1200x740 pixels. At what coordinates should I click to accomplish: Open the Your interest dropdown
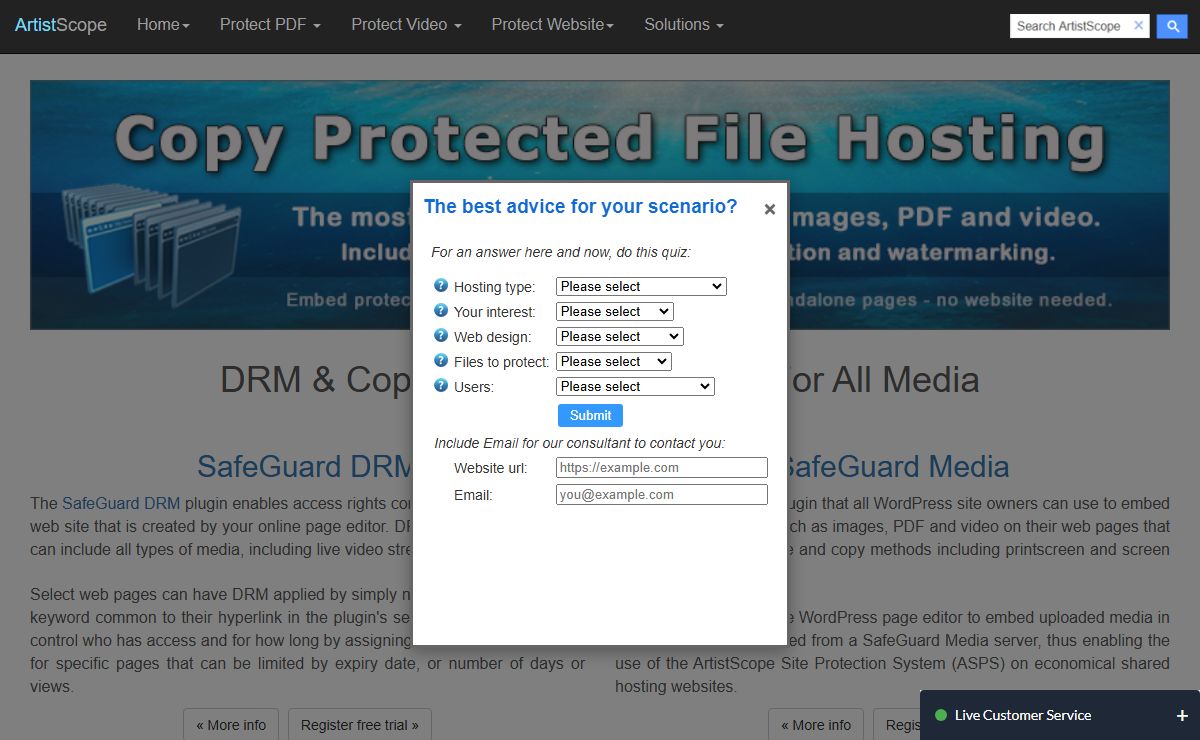615,311
